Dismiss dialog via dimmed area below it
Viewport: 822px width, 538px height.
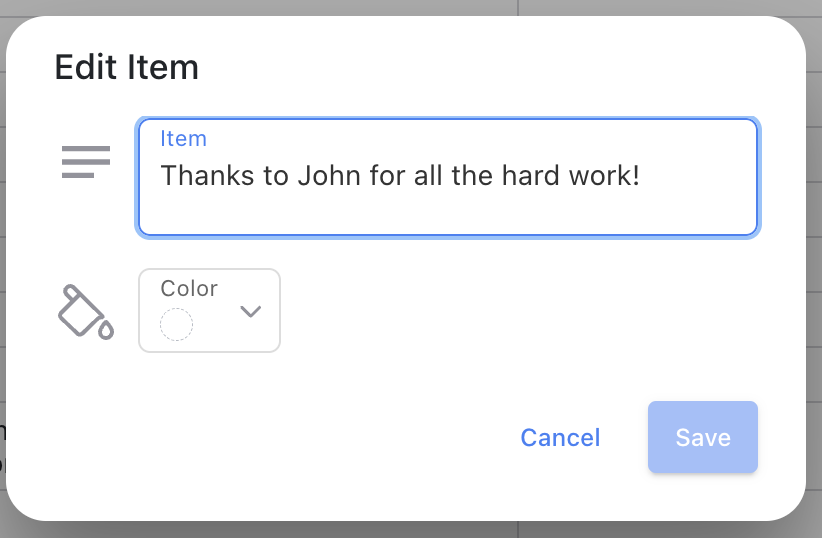[x=411, y=530]
